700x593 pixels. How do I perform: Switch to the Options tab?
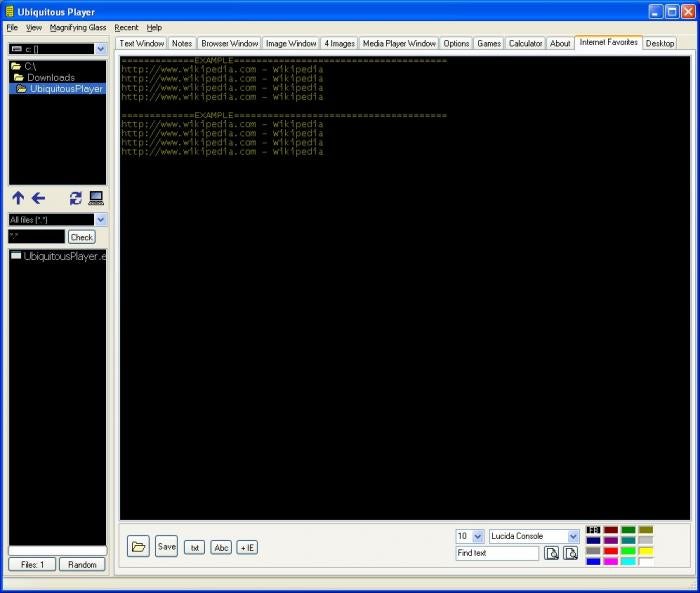pyautogui.click(x=456, y=43)
